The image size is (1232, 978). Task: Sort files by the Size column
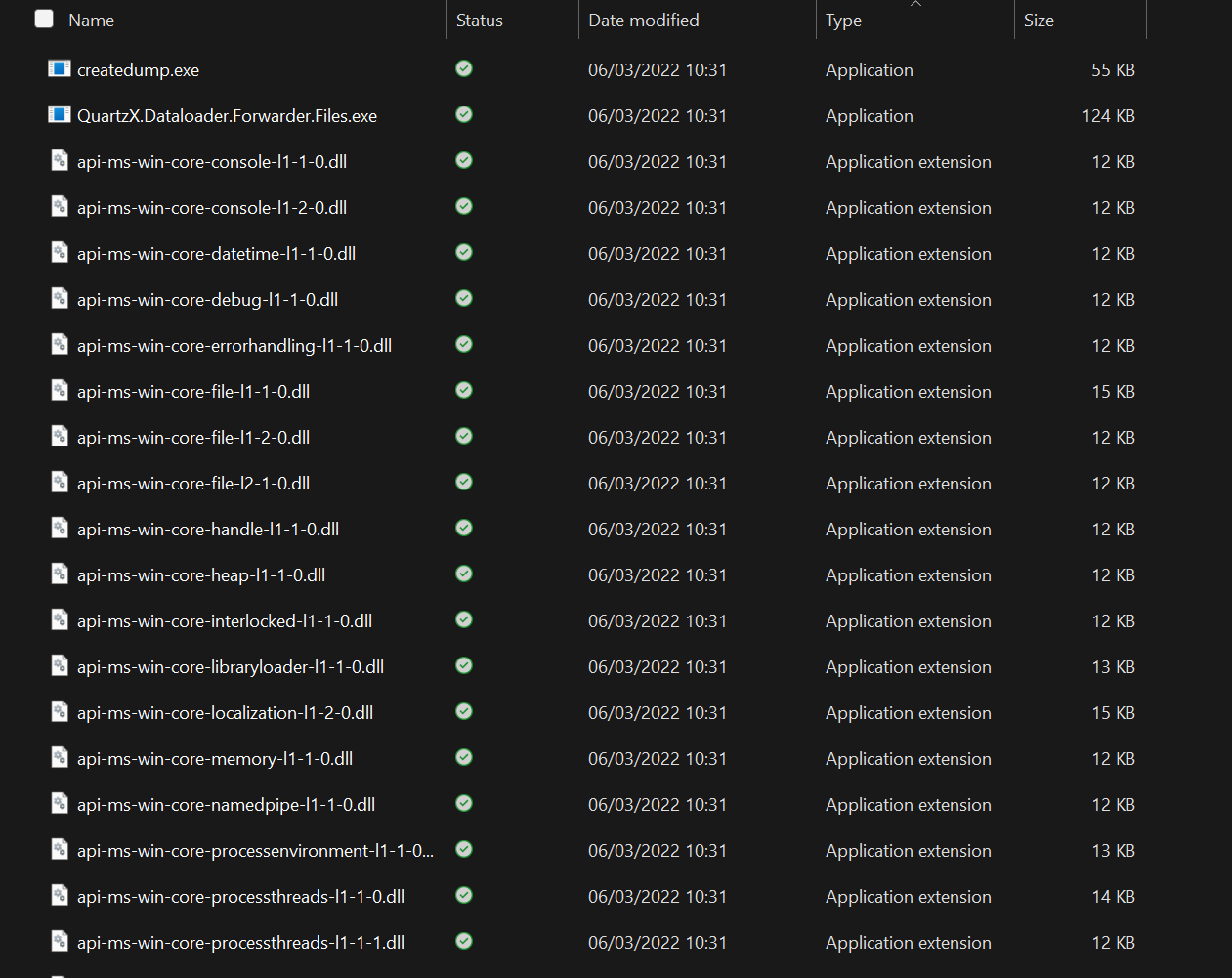coord(1039,21)
